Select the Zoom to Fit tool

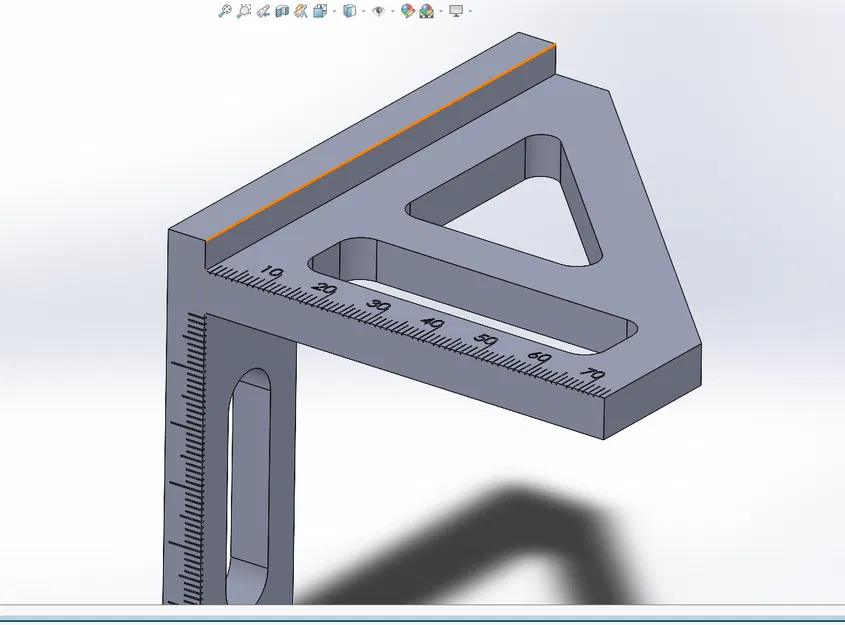pyautogui.click(x=224, y=12)
